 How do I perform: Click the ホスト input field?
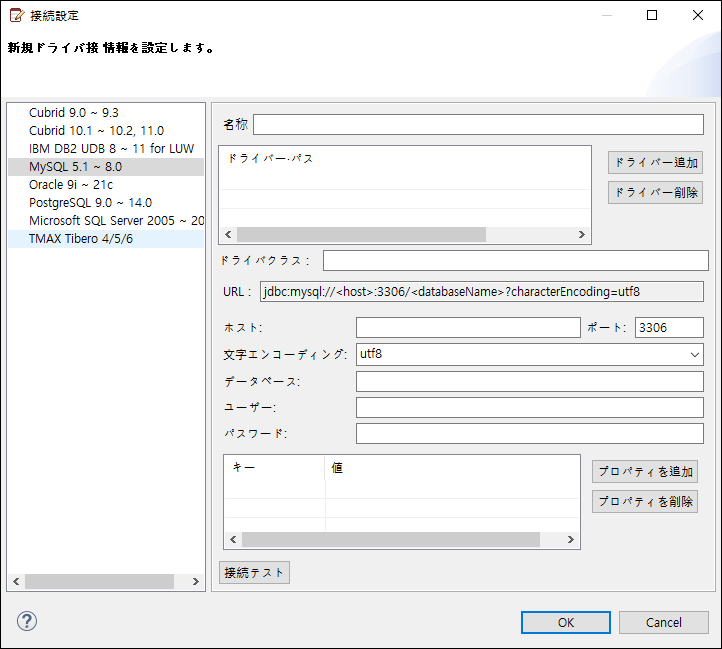[x=468, y=327]
